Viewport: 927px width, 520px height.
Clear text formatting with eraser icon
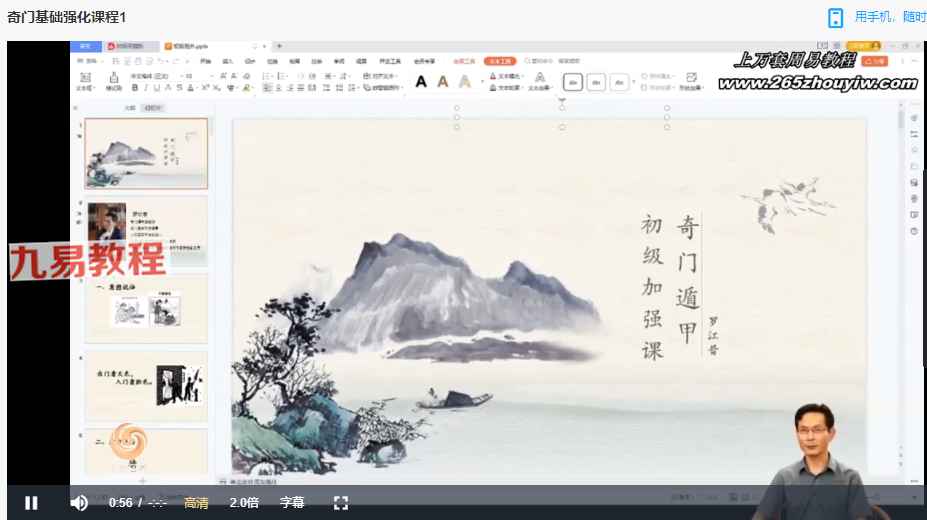coord(247,76)
